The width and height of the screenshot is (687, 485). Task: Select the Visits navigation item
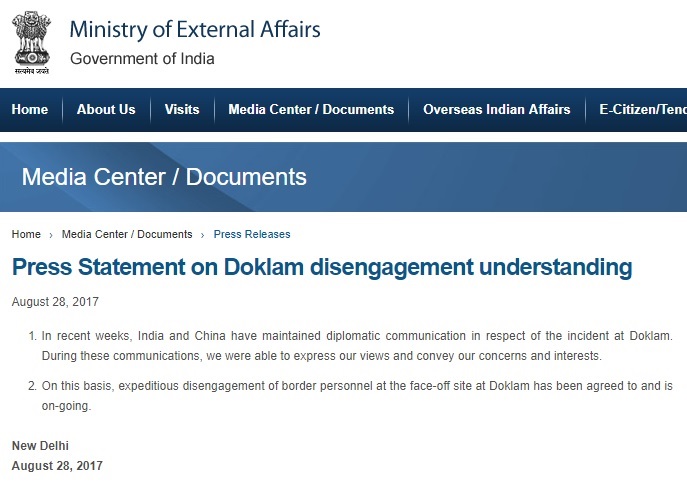[182, 110]
